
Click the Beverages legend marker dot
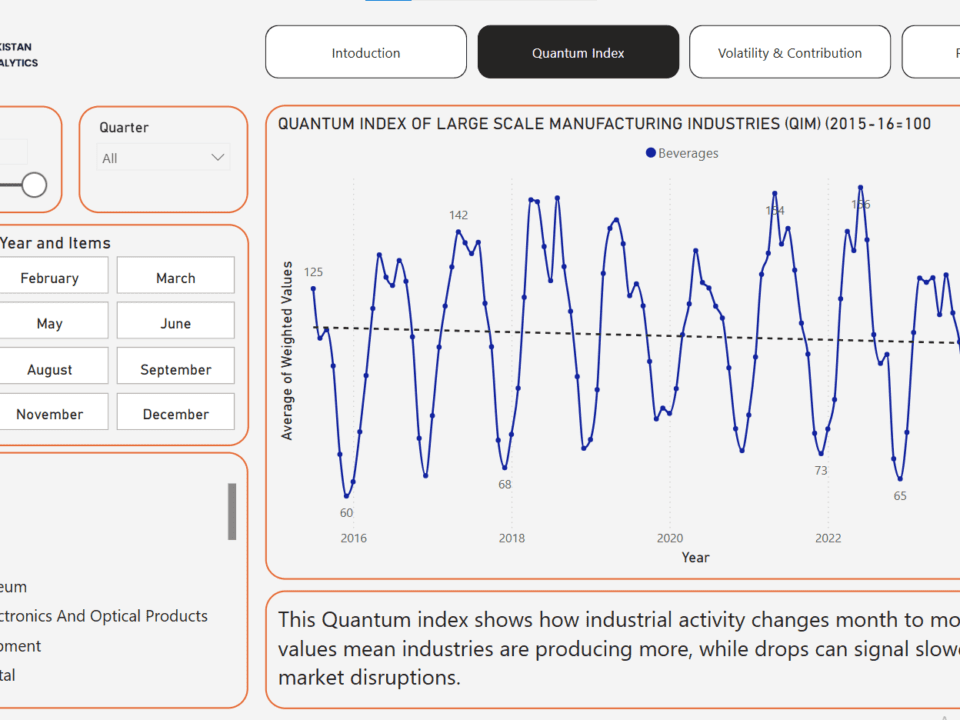(x=651, y=153)
